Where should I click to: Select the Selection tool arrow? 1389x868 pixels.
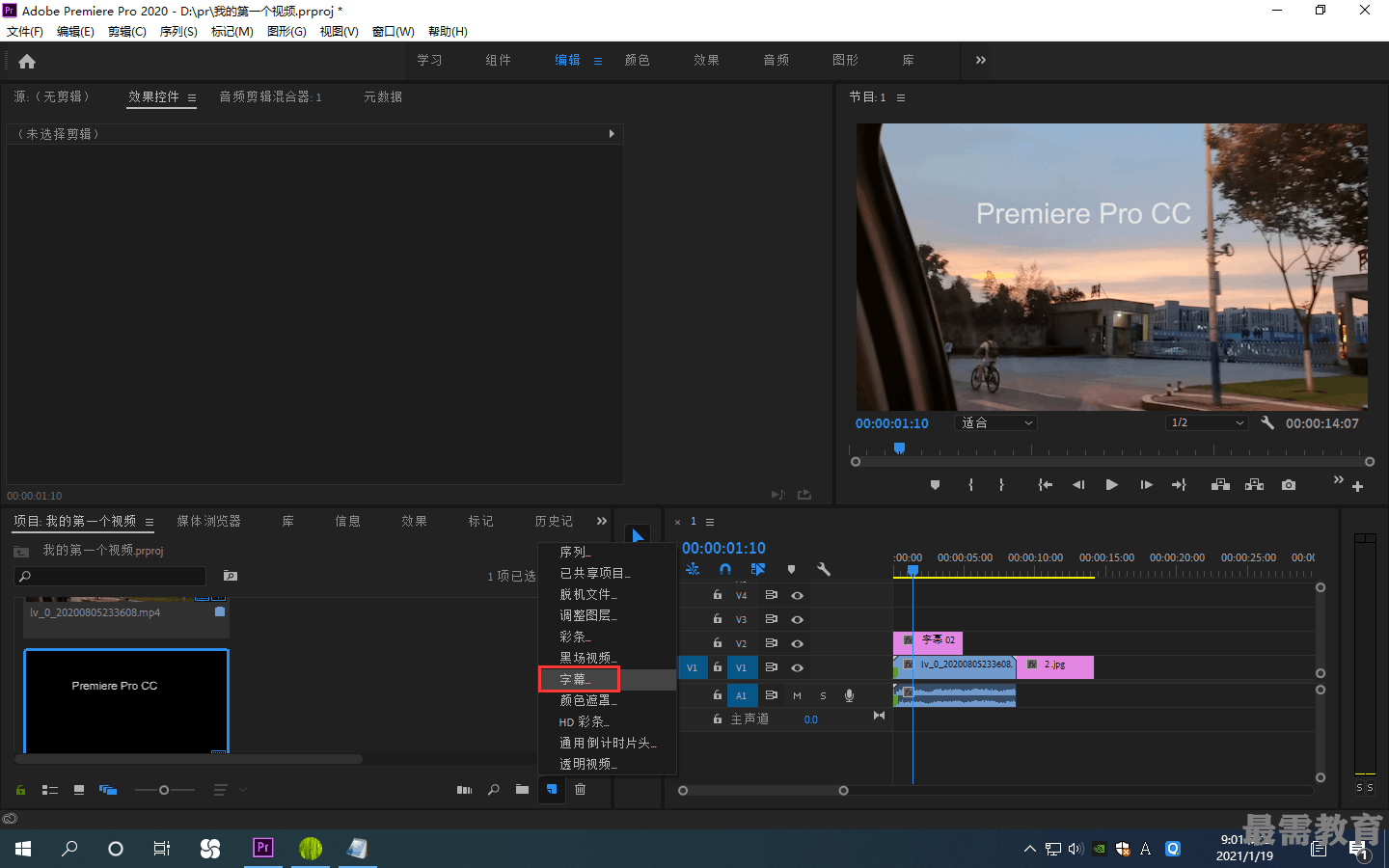tap(638, 536)
